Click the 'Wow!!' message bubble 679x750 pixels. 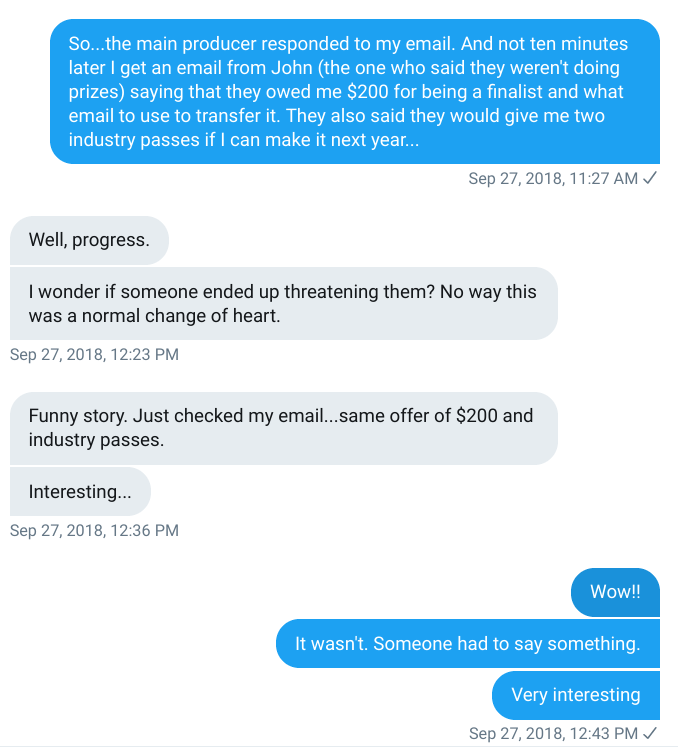pyautogui.click(x=615, y=592)
